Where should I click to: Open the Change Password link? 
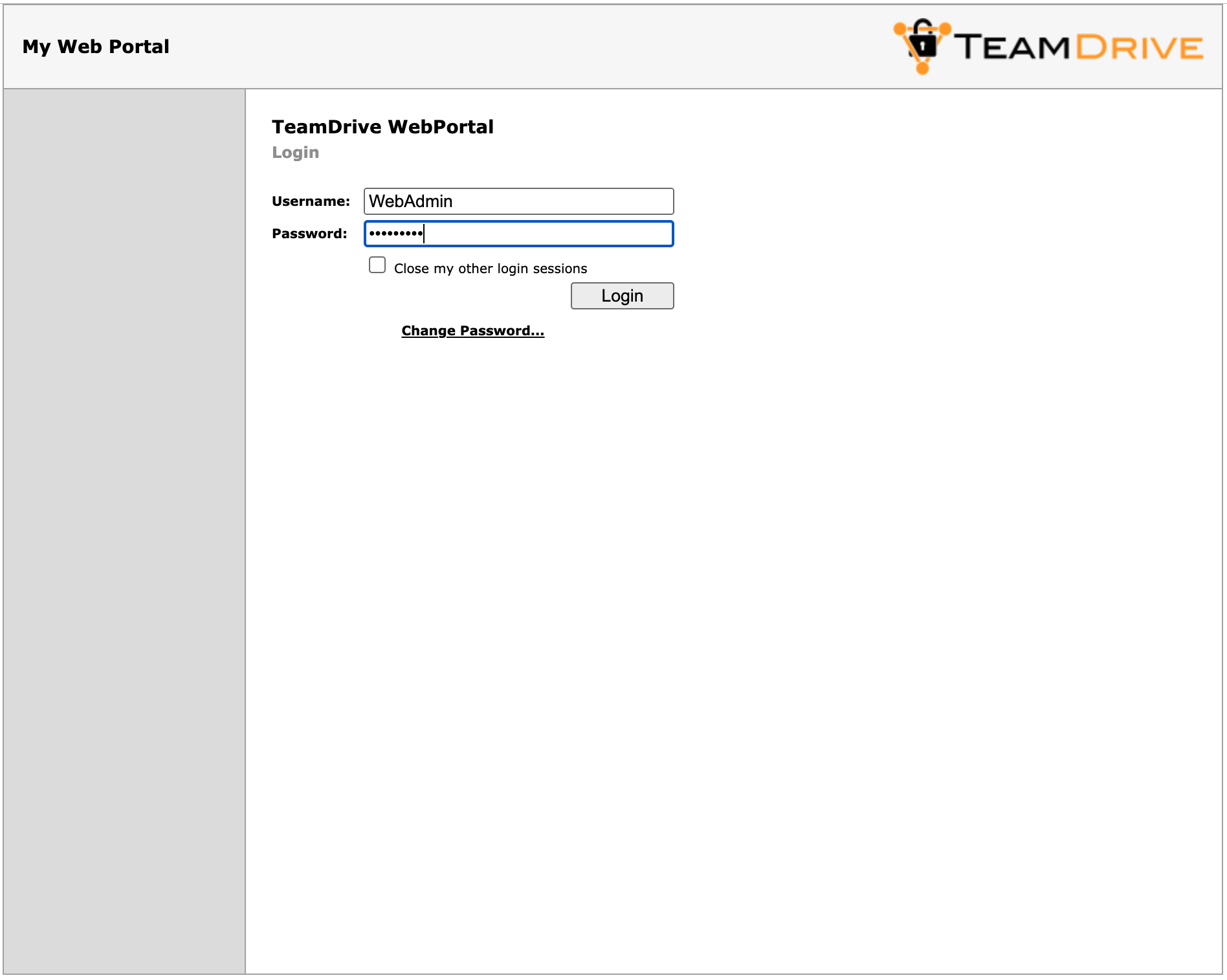pyautogui.click(x=472, y=331)
